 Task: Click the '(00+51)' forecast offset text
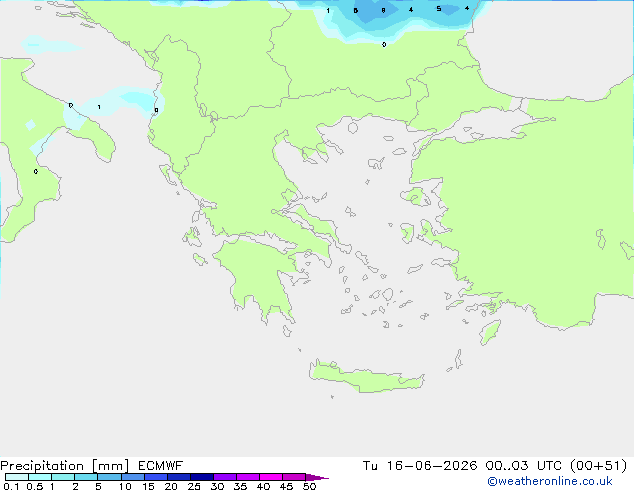599,466
